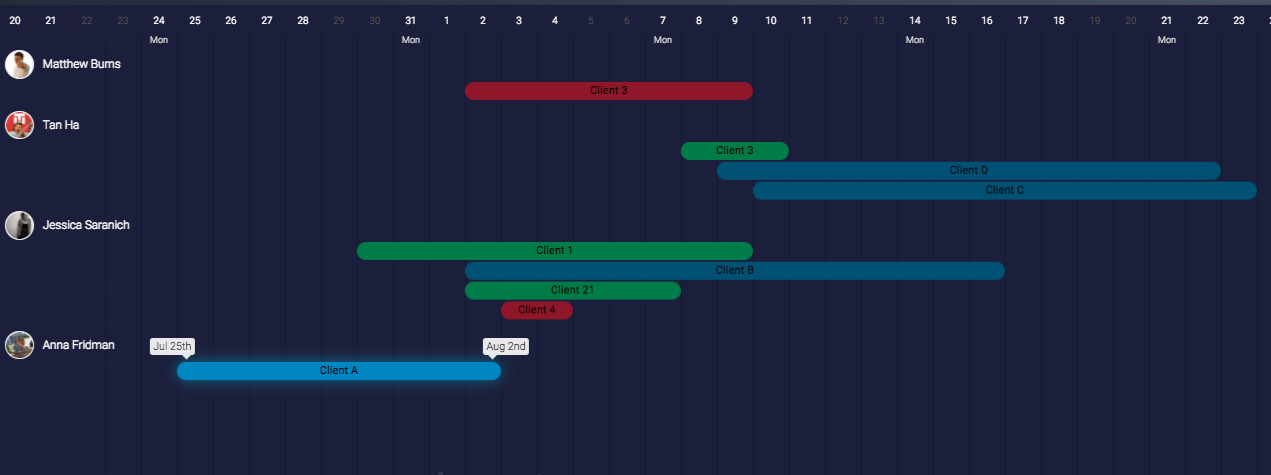Click date 14 in the header
The image size is (1271, 475).
(x=915, y=20)
